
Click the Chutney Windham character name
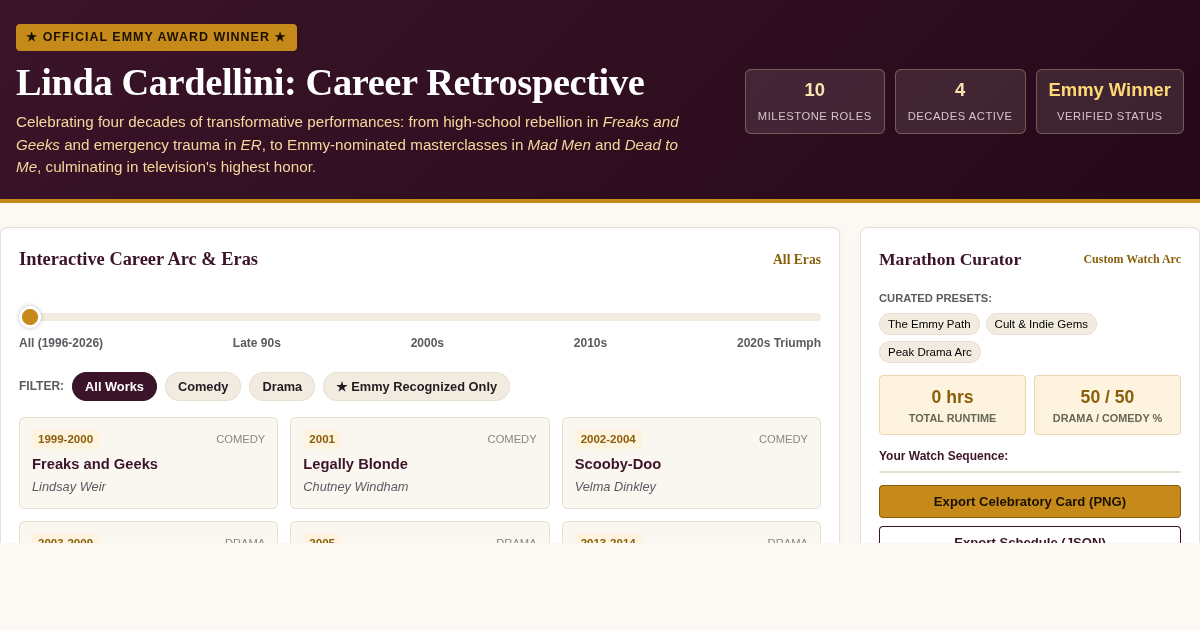(x=356, y=487)
